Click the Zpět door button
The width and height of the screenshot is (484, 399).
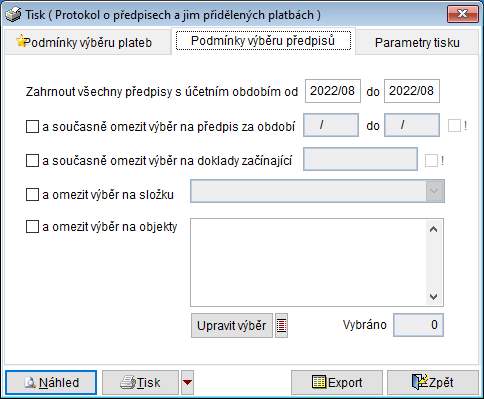pyautogui.click(x=433, y=382)
